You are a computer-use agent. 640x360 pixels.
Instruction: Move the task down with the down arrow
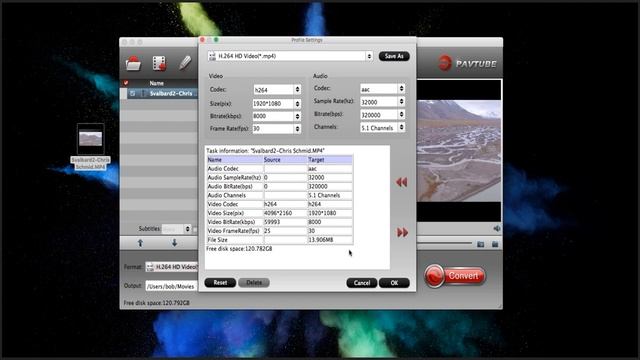coord(174,243)
